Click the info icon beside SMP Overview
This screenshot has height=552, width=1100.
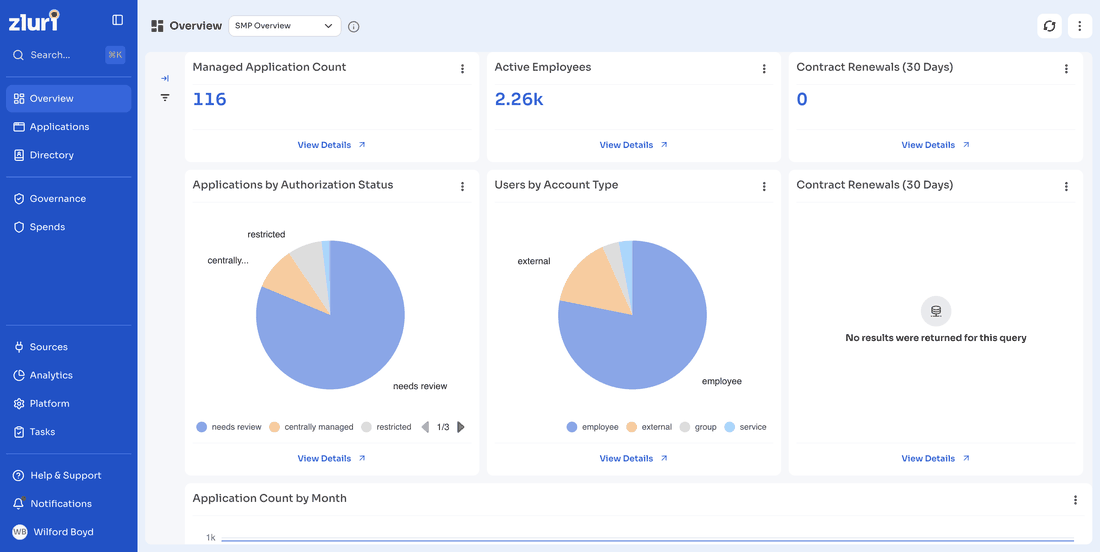pos(354,27)
